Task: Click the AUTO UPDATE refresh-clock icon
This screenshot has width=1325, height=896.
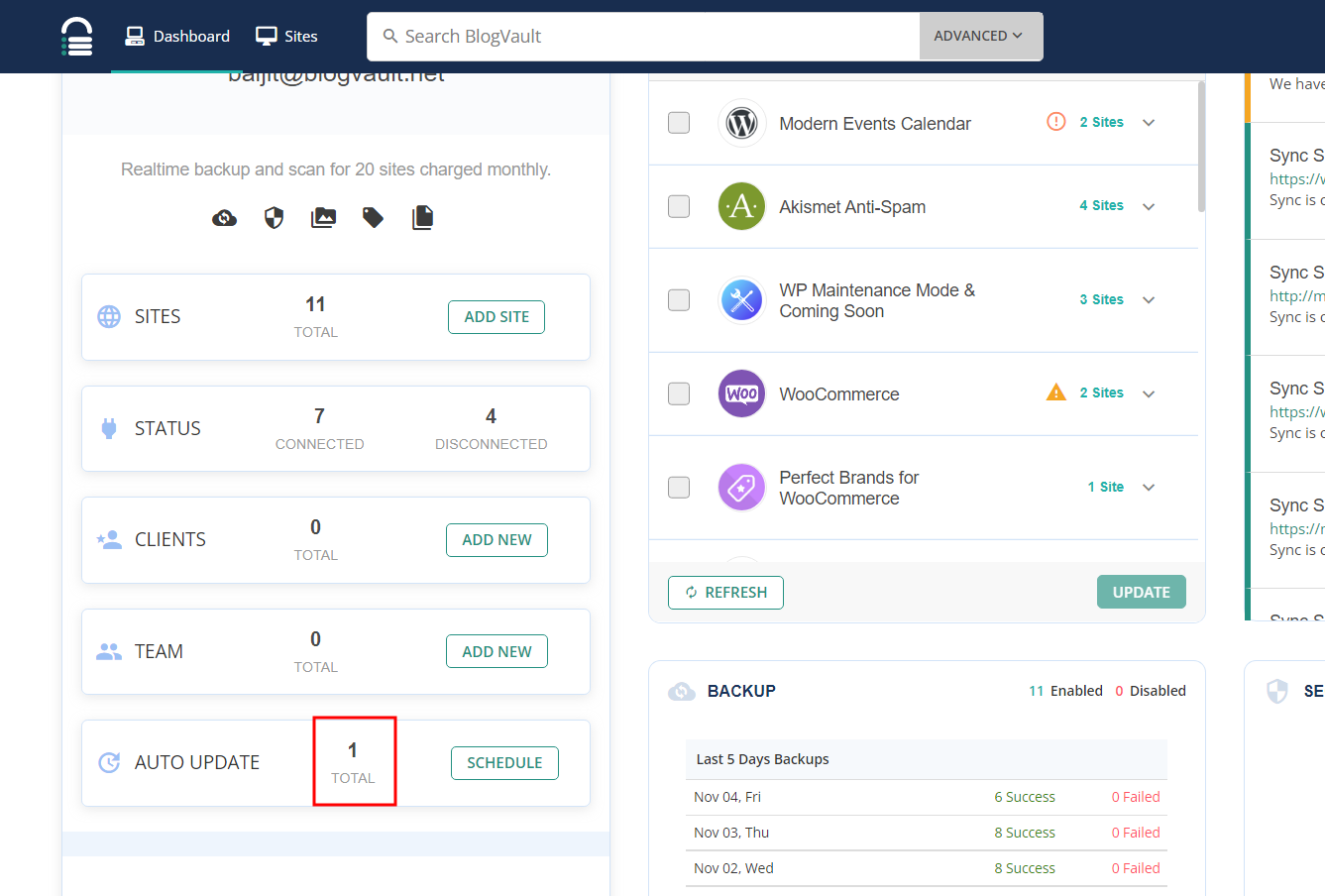Action: (109, 762)
